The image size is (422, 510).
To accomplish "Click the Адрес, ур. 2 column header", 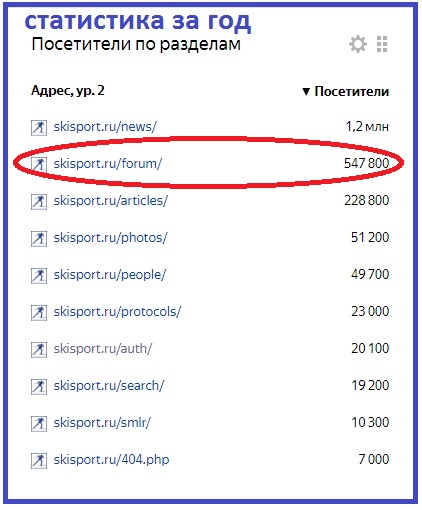I will [68, 91].
